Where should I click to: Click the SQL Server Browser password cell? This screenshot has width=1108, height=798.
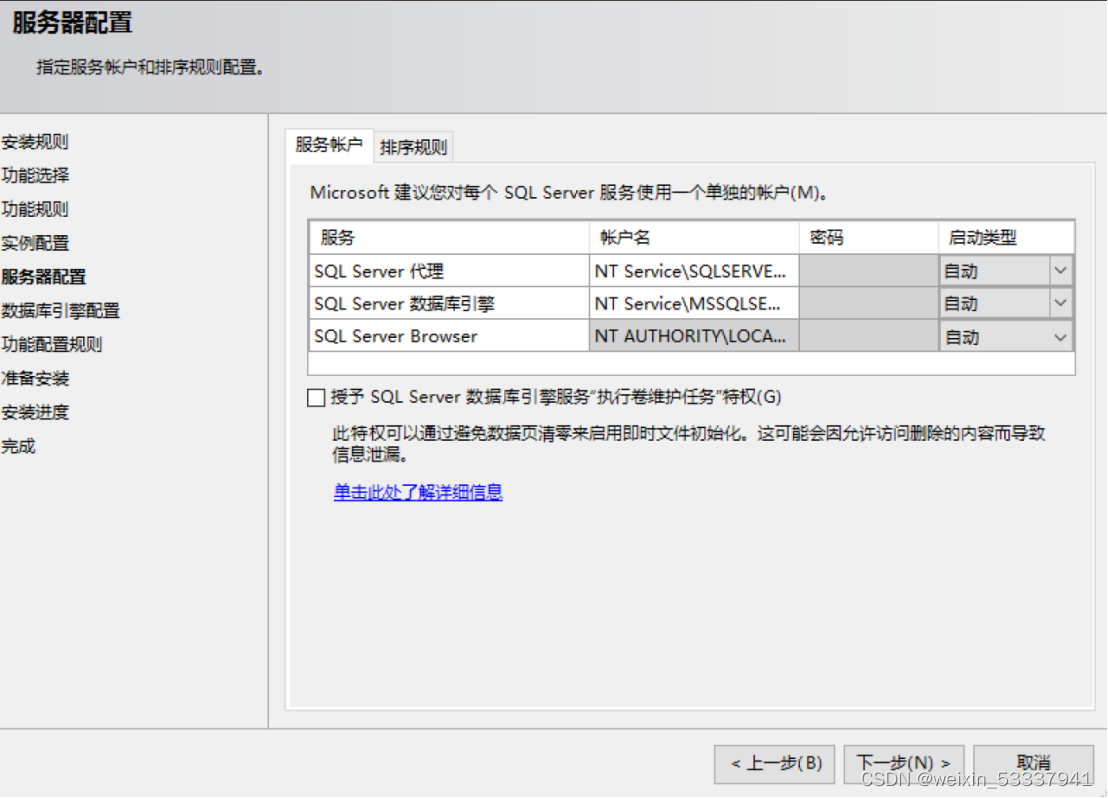tap(868, 336)
